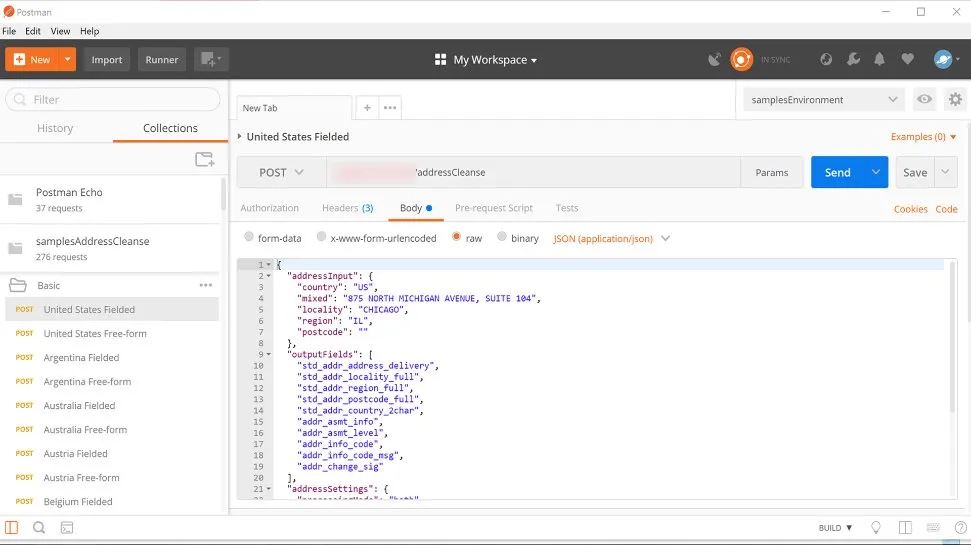971x545 pixels.
Task: Choose x-www-form-urlencoded body type
Action: click(x=321, y=238)
